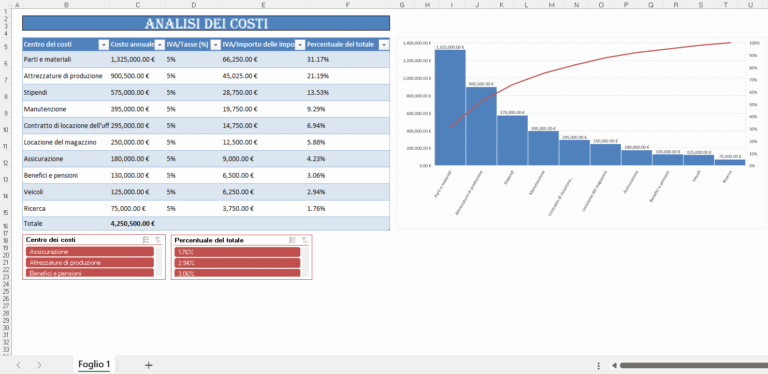Click the Percentuale del totale slicer scrollbar
The height and width of the screenshot is (374, 768).
click(305, 262)
